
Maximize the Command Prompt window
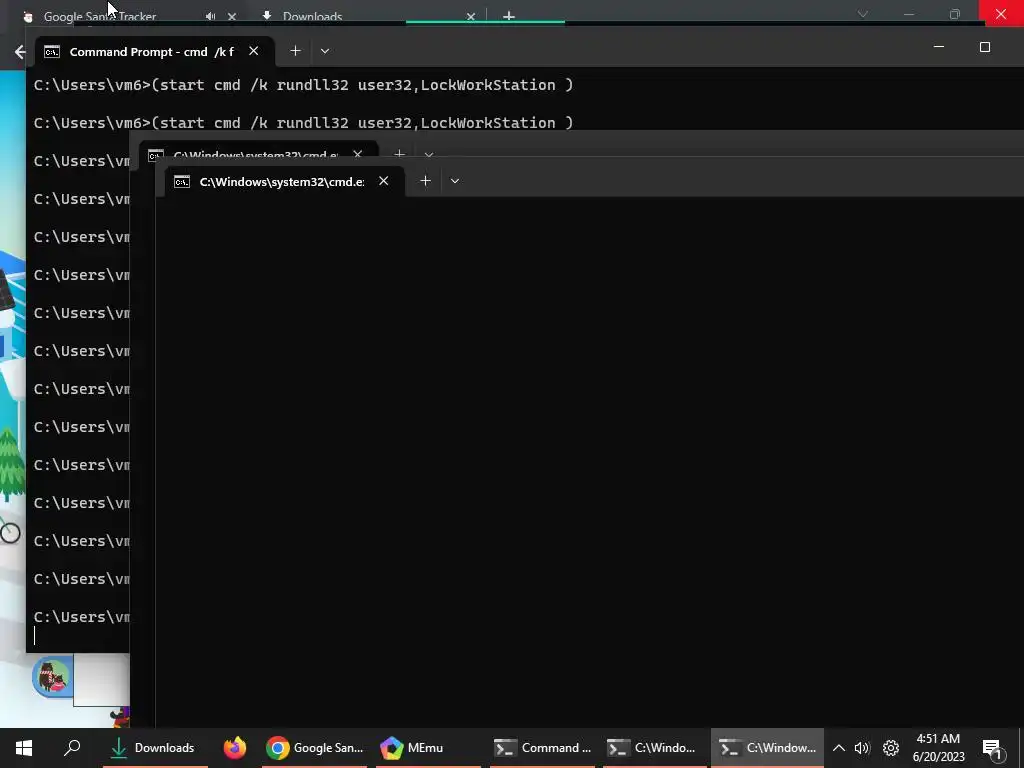click(985, 47)
